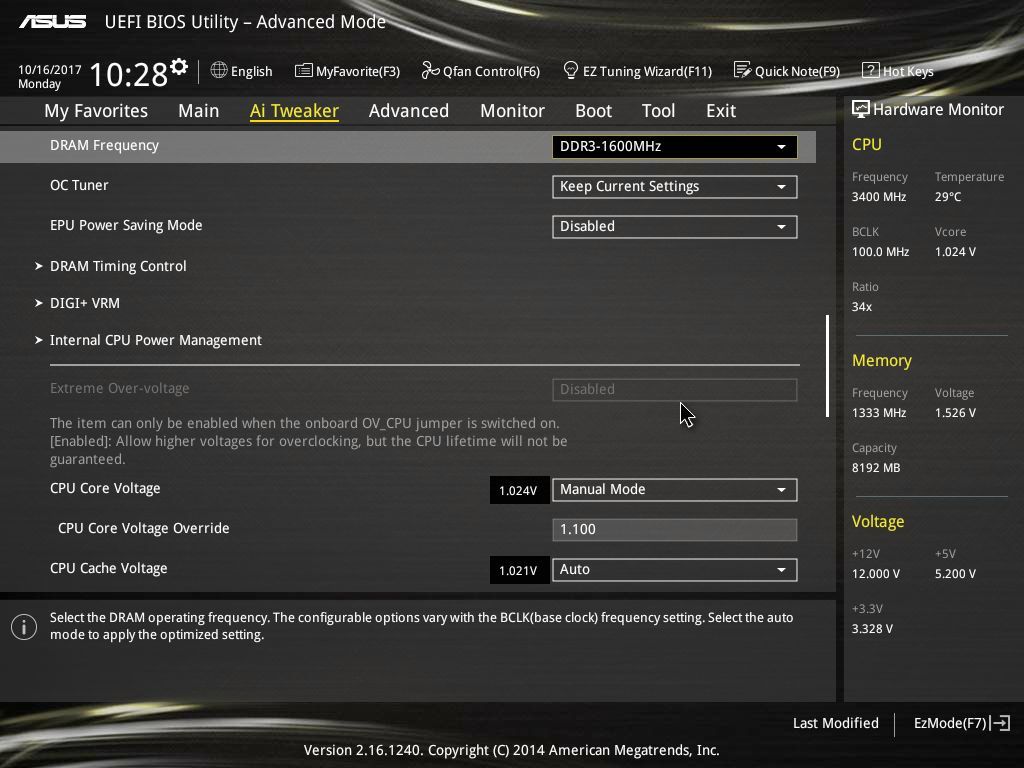Image resolution: width=1024 pixels, height=768 pixels.
Task: Click the DRAM Frequency label
Action: coord(104,145)
